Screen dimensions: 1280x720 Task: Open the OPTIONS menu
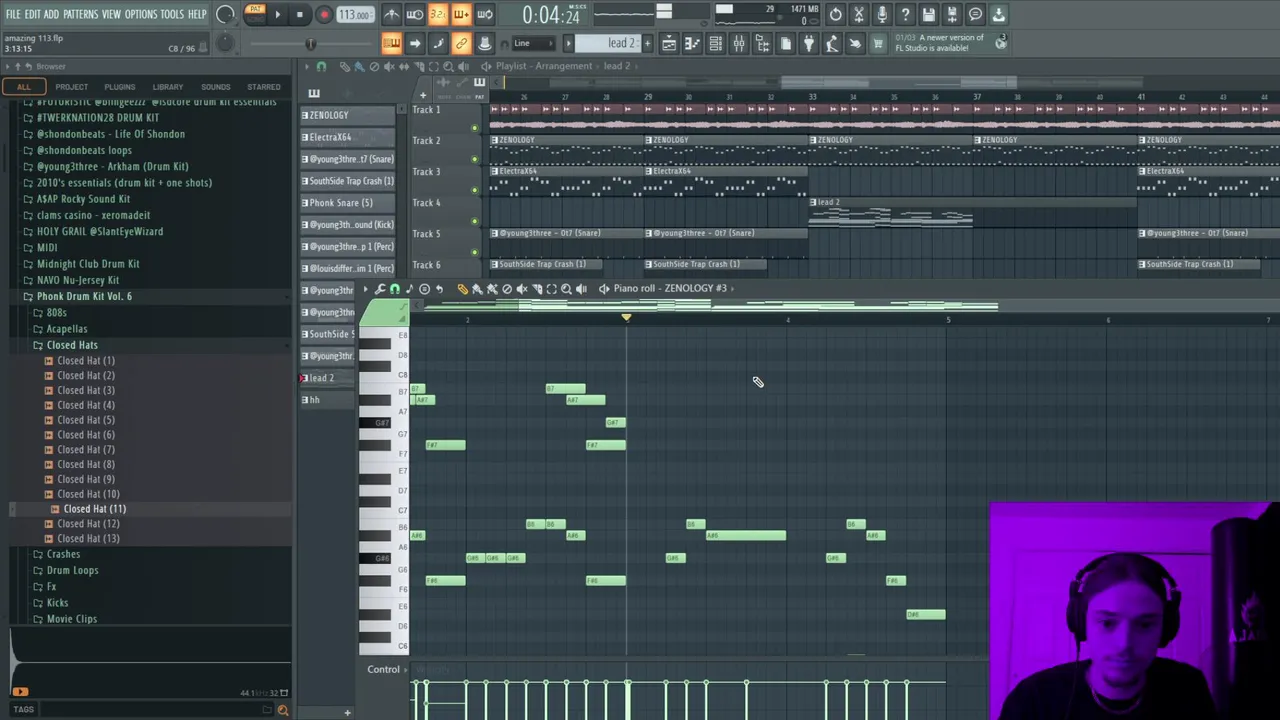coord(141,14)
